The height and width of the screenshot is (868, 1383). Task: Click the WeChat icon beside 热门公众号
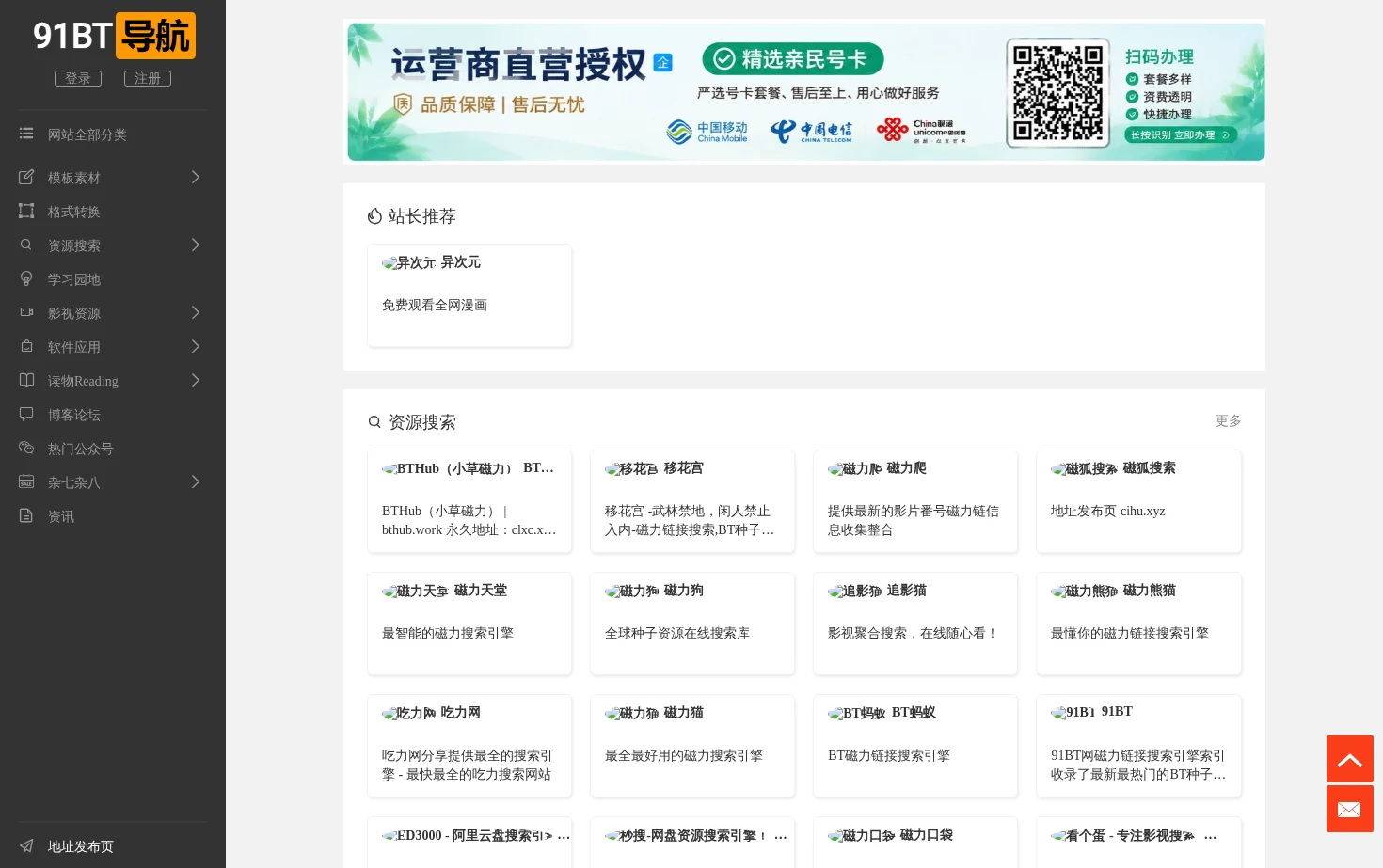click(x=26, y=448)
